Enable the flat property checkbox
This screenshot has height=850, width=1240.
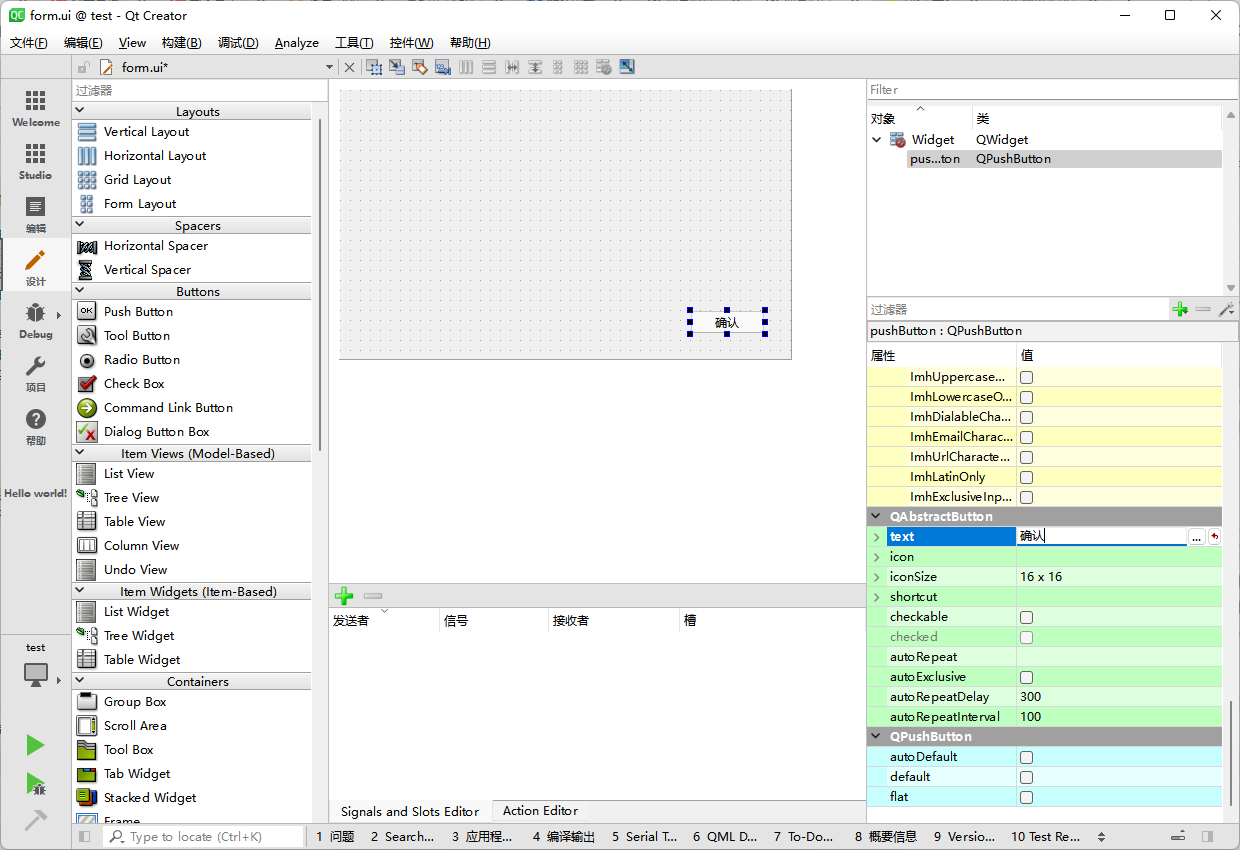(x=1026, y=797)
